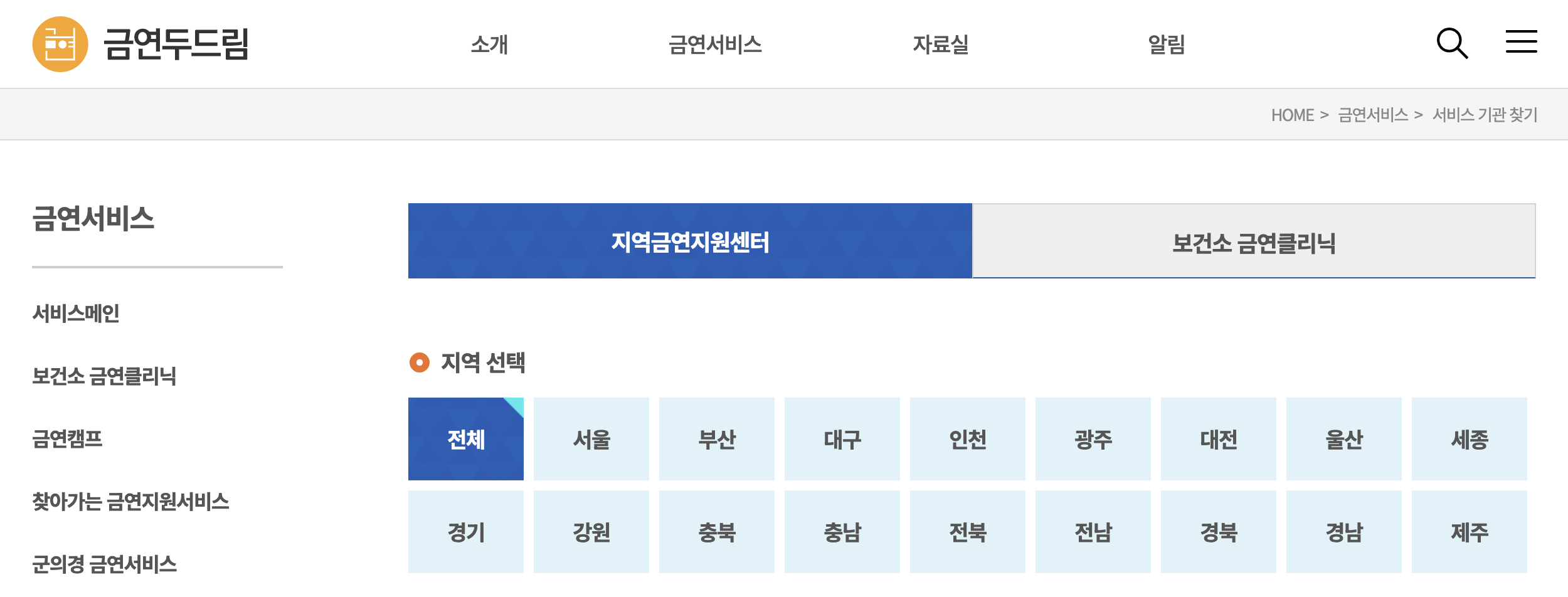
Task: Select the 울산 region button
Action: click(x=1345, y=440)
